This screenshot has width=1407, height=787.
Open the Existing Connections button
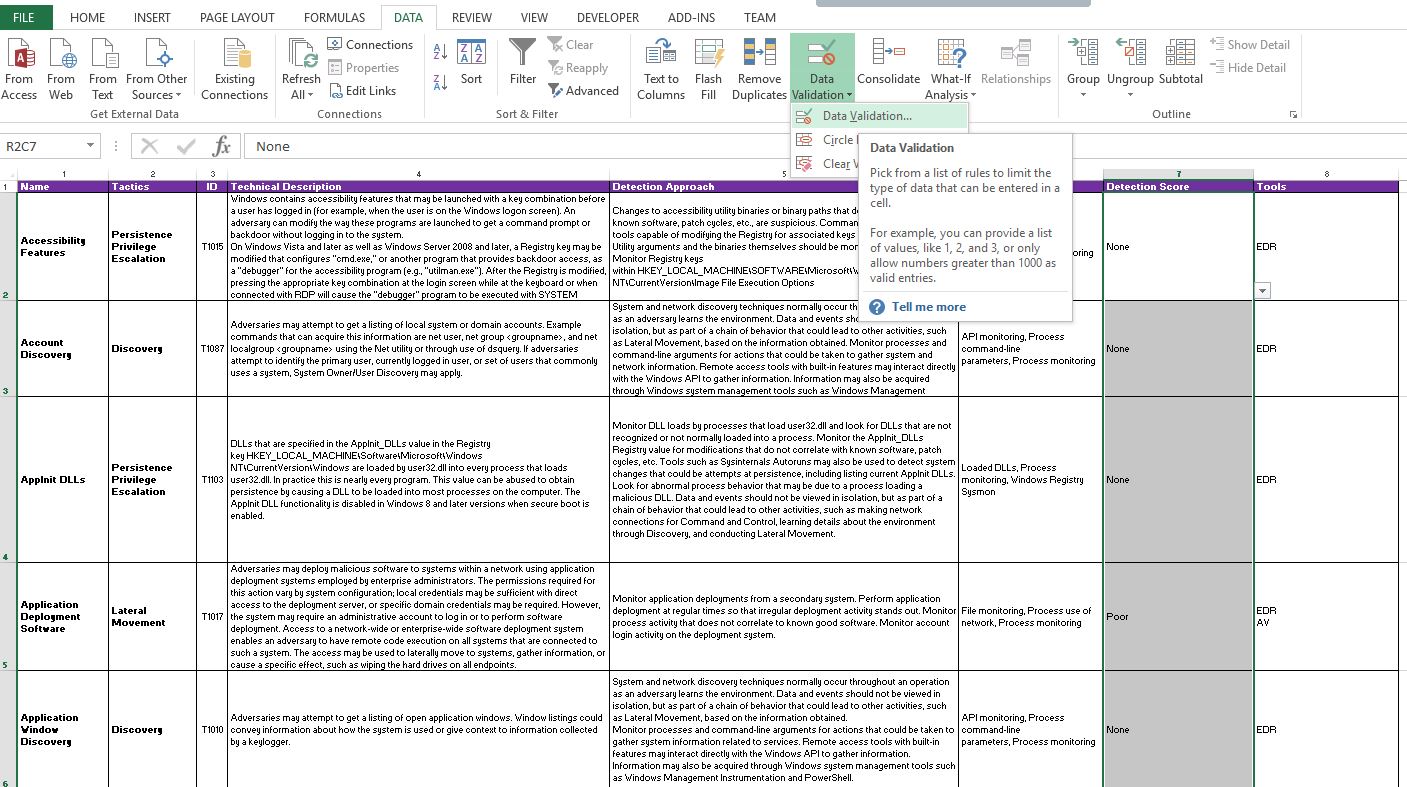click(x=234, y=70)
